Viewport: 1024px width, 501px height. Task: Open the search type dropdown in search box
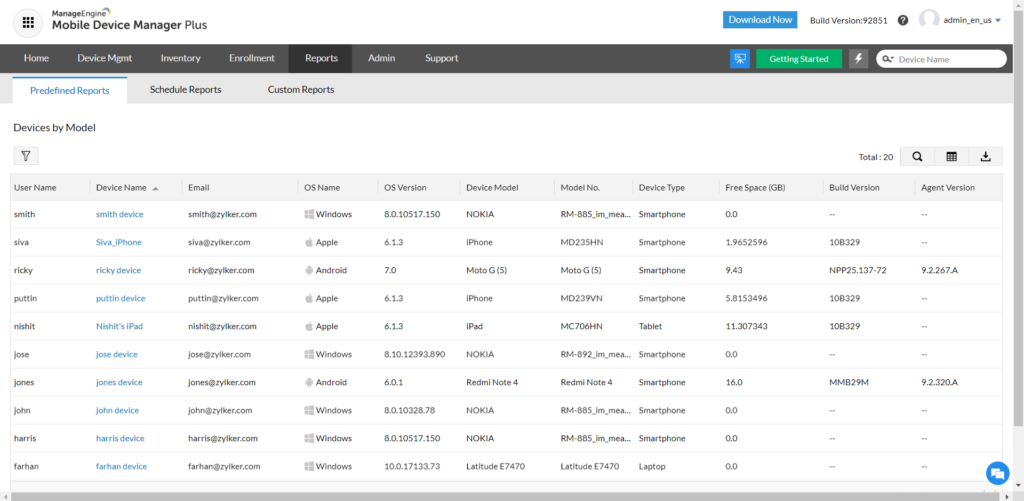pyautogui.click(x=888, y=59)
